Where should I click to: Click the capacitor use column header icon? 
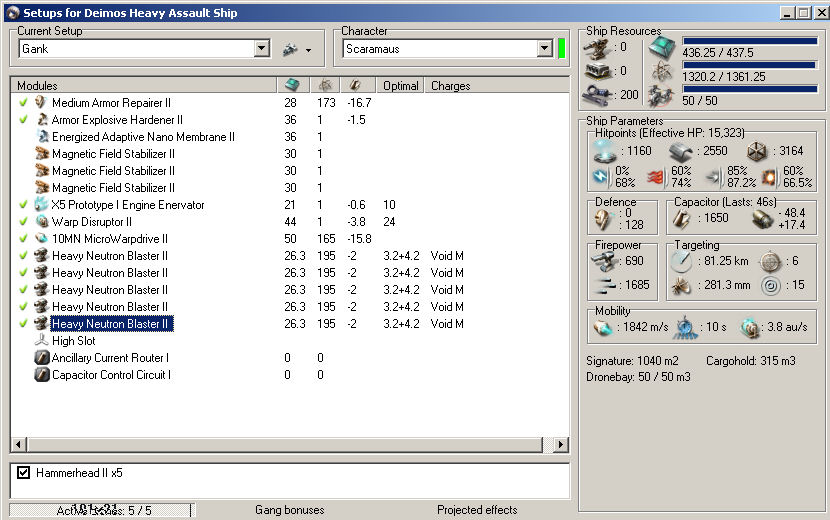[355, 85]
